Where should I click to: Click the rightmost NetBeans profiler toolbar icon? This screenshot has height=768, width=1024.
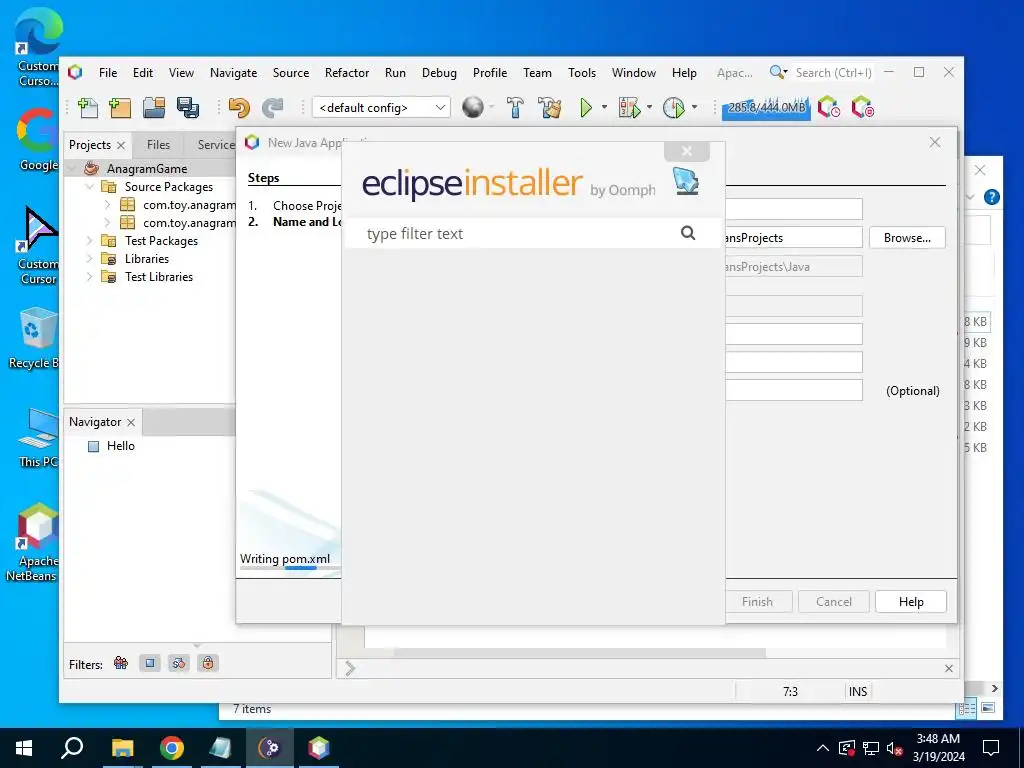[862, 107]
